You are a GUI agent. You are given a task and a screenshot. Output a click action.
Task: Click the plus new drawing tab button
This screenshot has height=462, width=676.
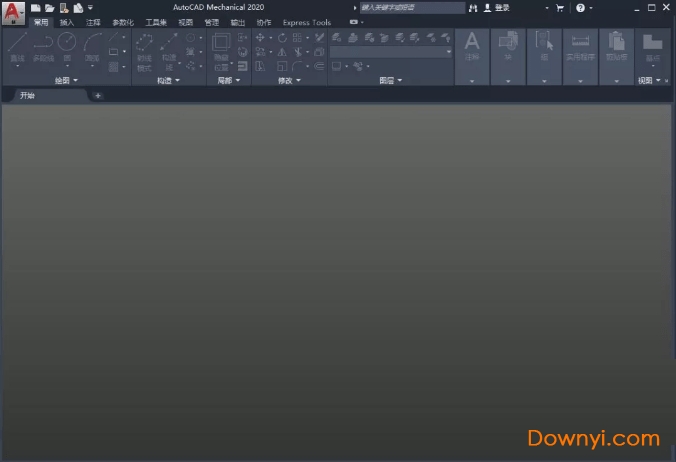coord(98,96)
